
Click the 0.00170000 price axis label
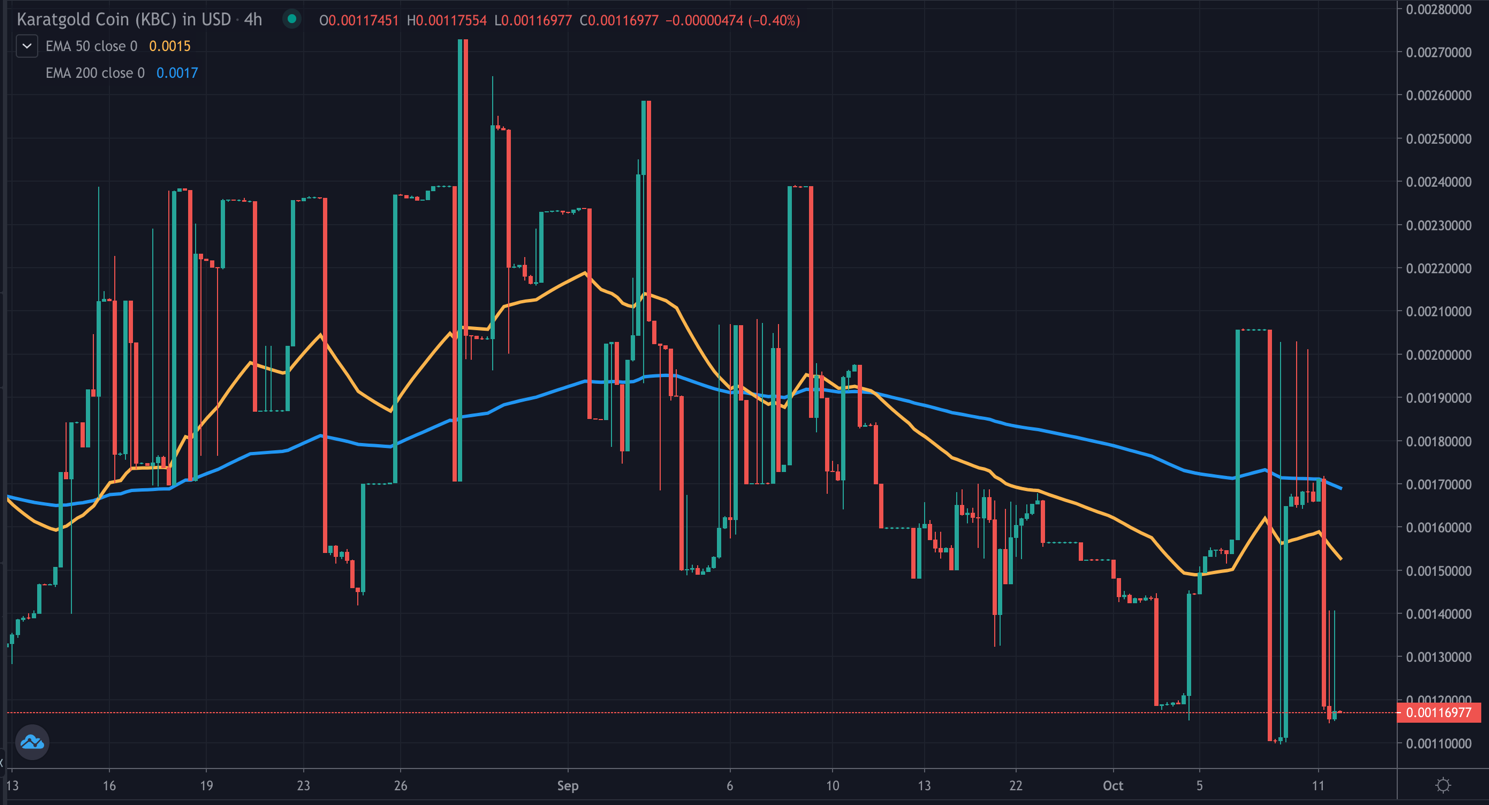click(1439, 485)
